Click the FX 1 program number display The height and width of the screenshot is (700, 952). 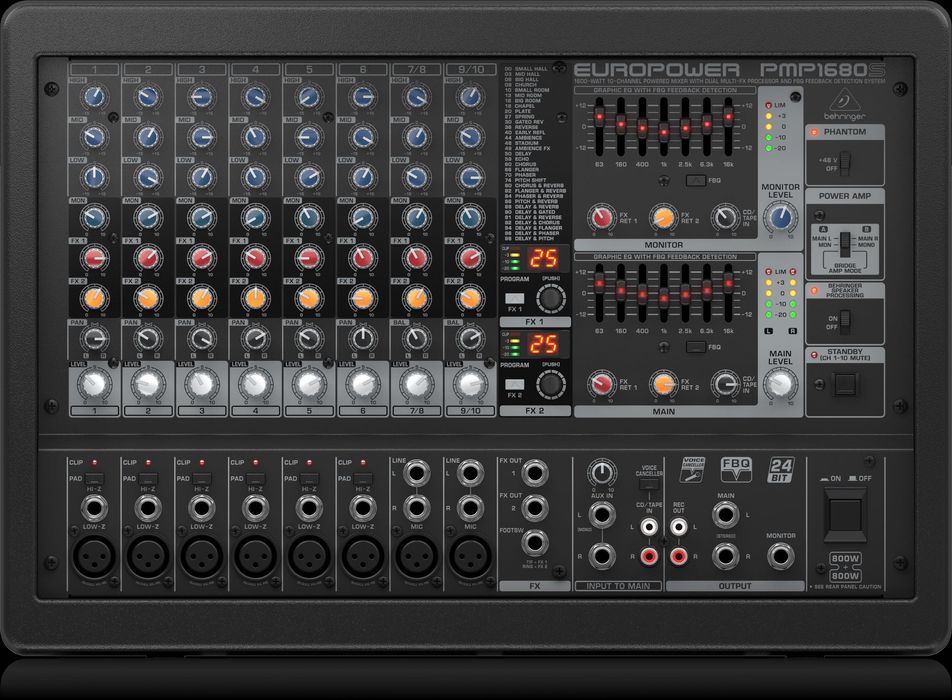coord(544,259)
